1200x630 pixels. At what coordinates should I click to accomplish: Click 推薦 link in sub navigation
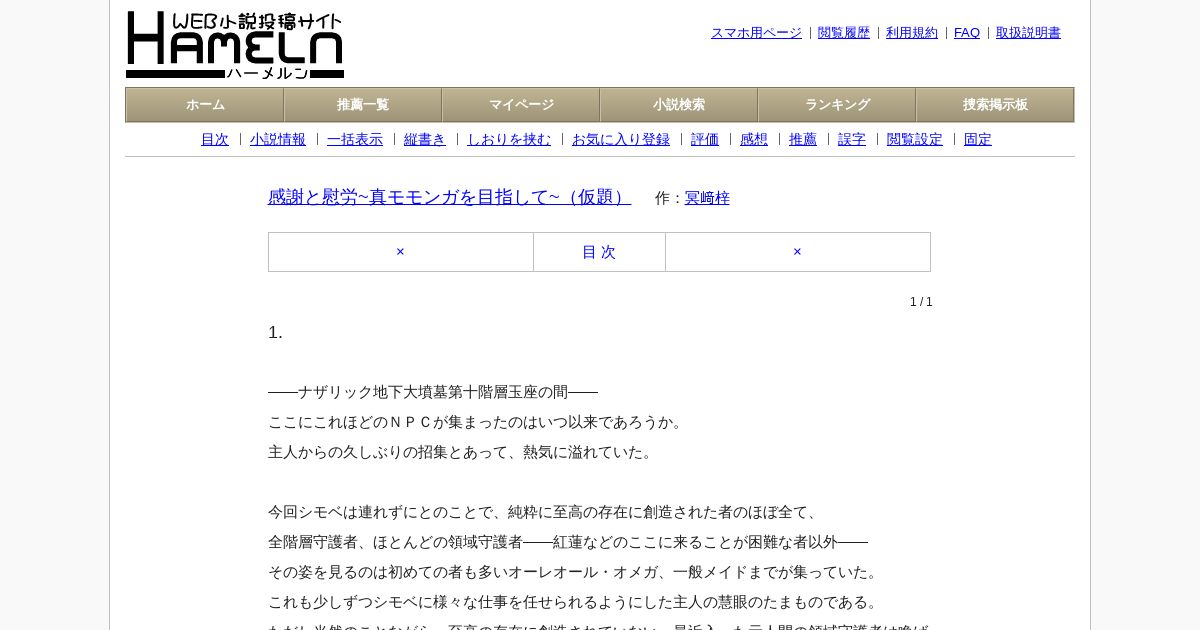tap(803, 140)
